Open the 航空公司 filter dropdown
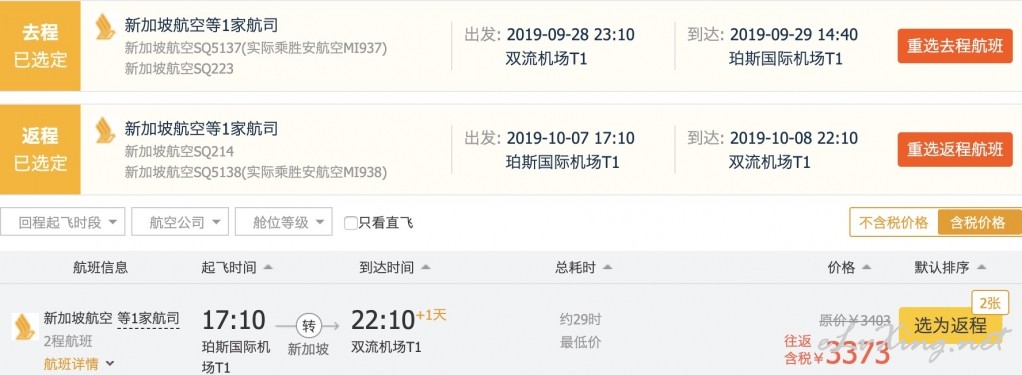This screenshot has width=1022, height=375. (x=180, y=222)
